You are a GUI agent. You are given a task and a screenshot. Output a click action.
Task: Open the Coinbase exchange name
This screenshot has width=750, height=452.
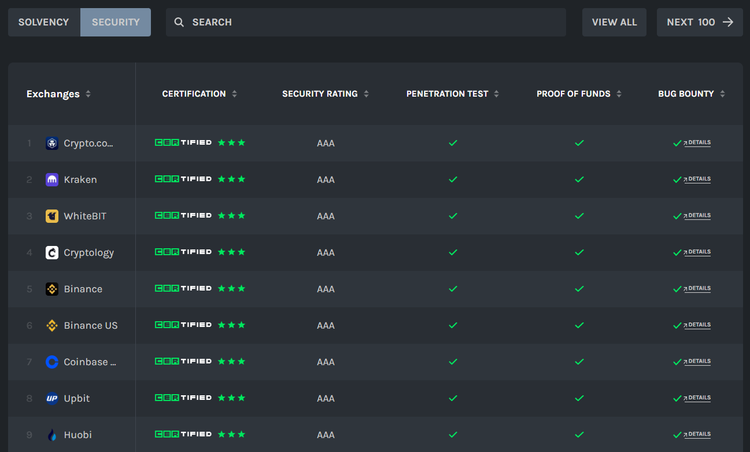(90, 362)
